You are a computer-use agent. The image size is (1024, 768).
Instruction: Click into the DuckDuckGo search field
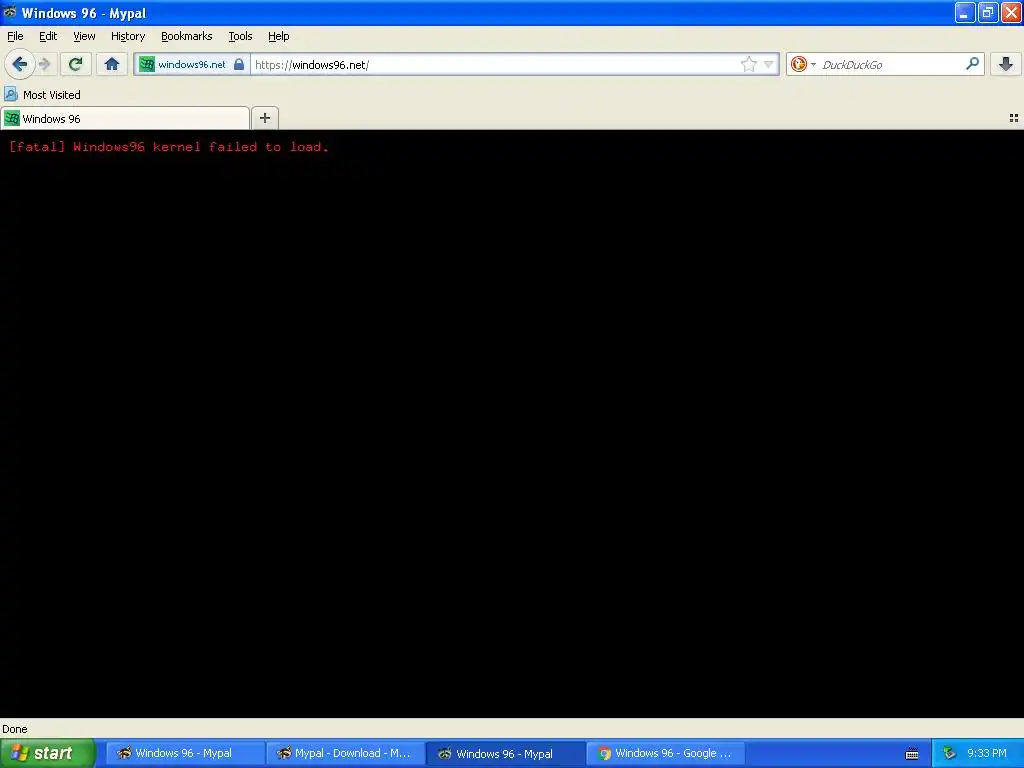click(x=891, y=64)
